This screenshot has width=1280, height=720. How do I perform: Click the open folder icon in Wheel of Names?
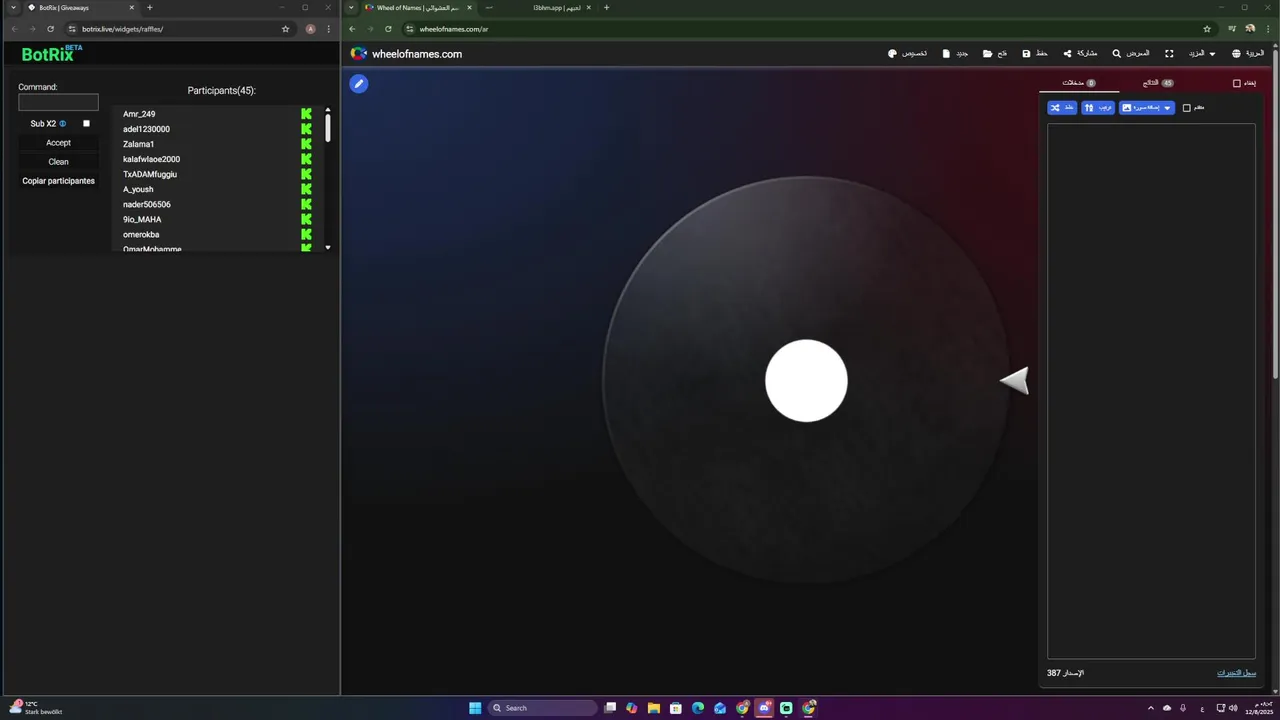987,54
